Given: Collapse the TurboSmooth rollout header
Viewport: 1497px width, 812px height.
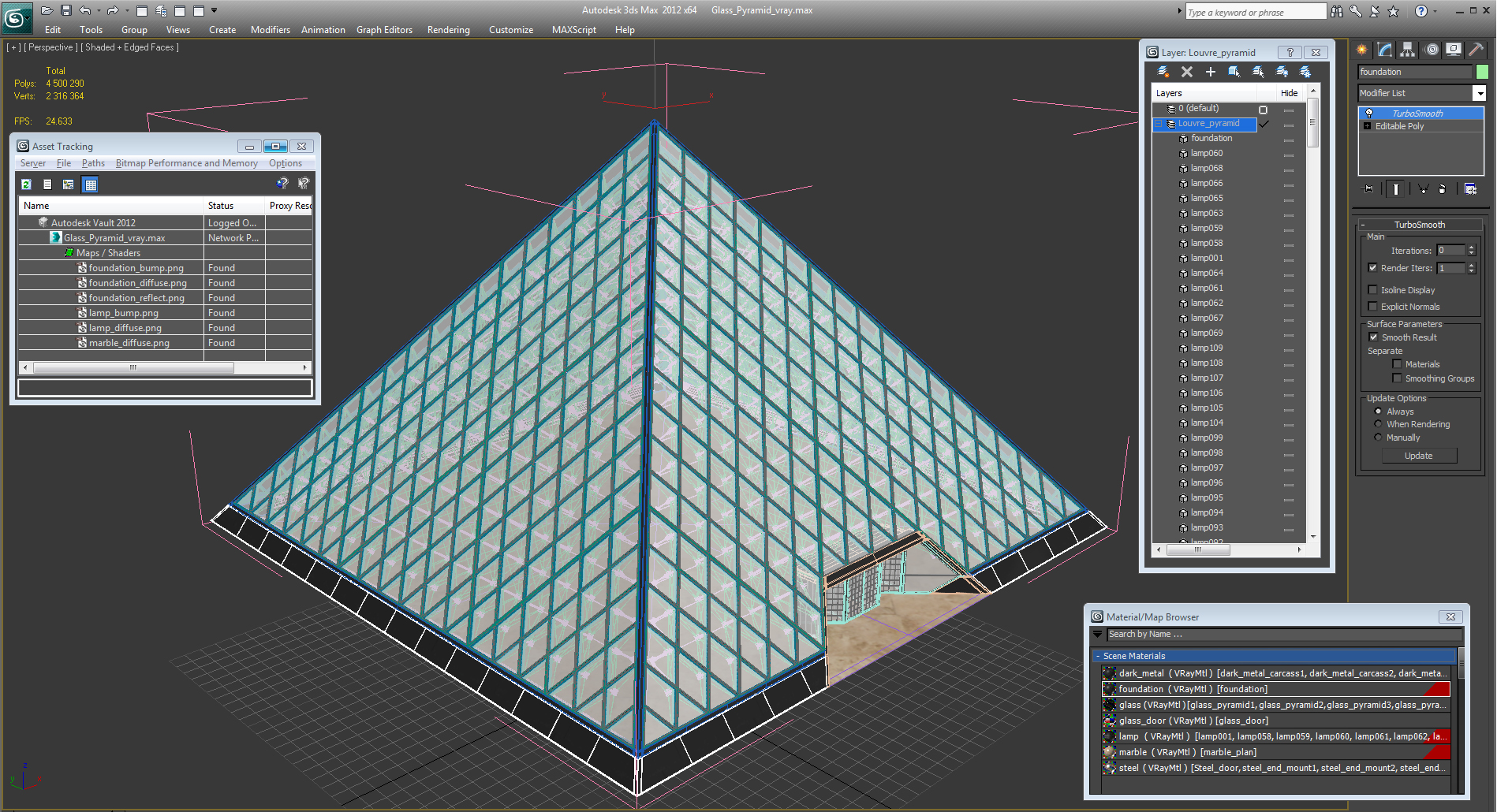Looking at the screenshot, I should click(x=1420, y=225).
